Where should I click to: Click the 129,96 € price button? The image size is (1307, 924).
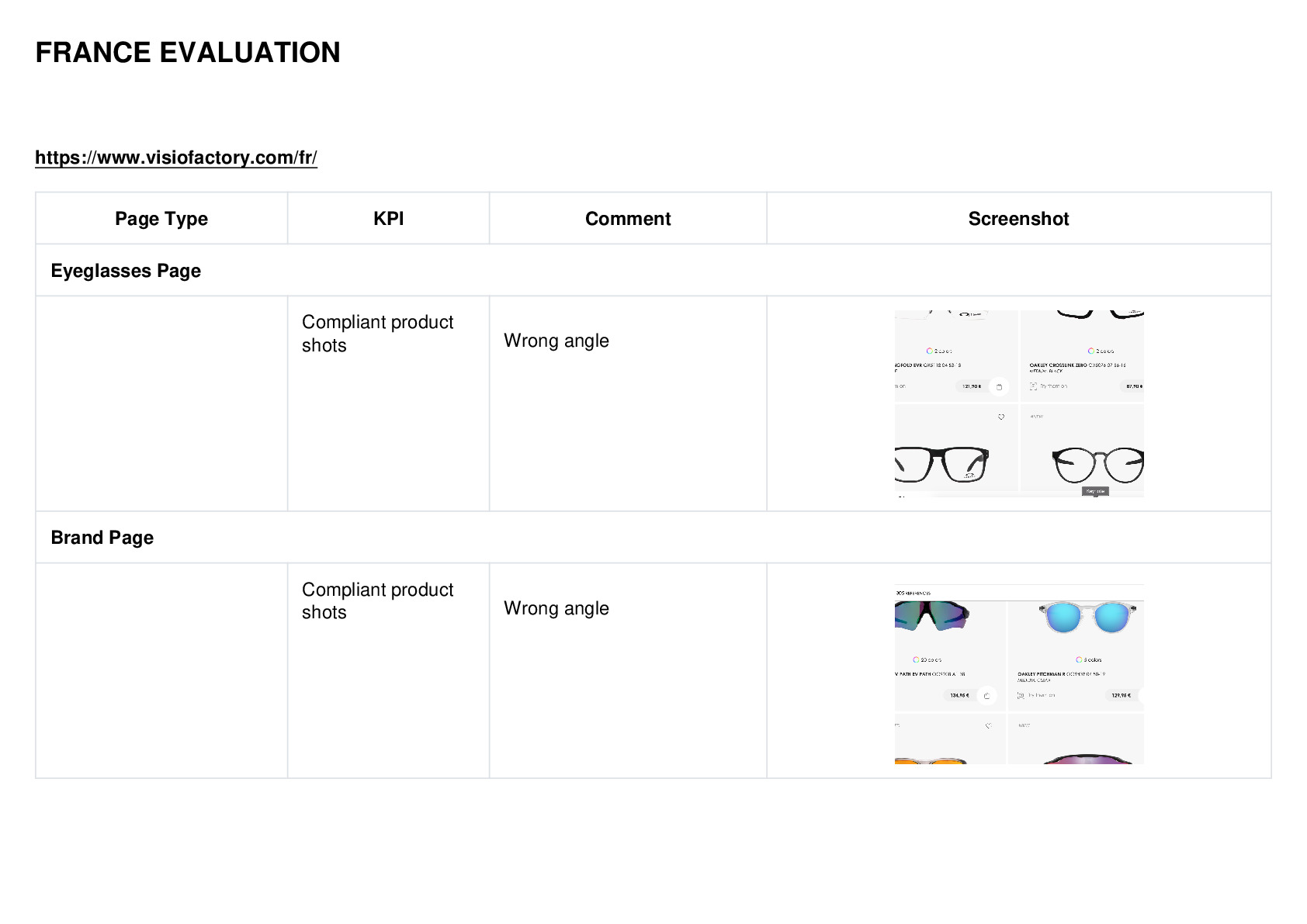click(x=1121, y=695)
